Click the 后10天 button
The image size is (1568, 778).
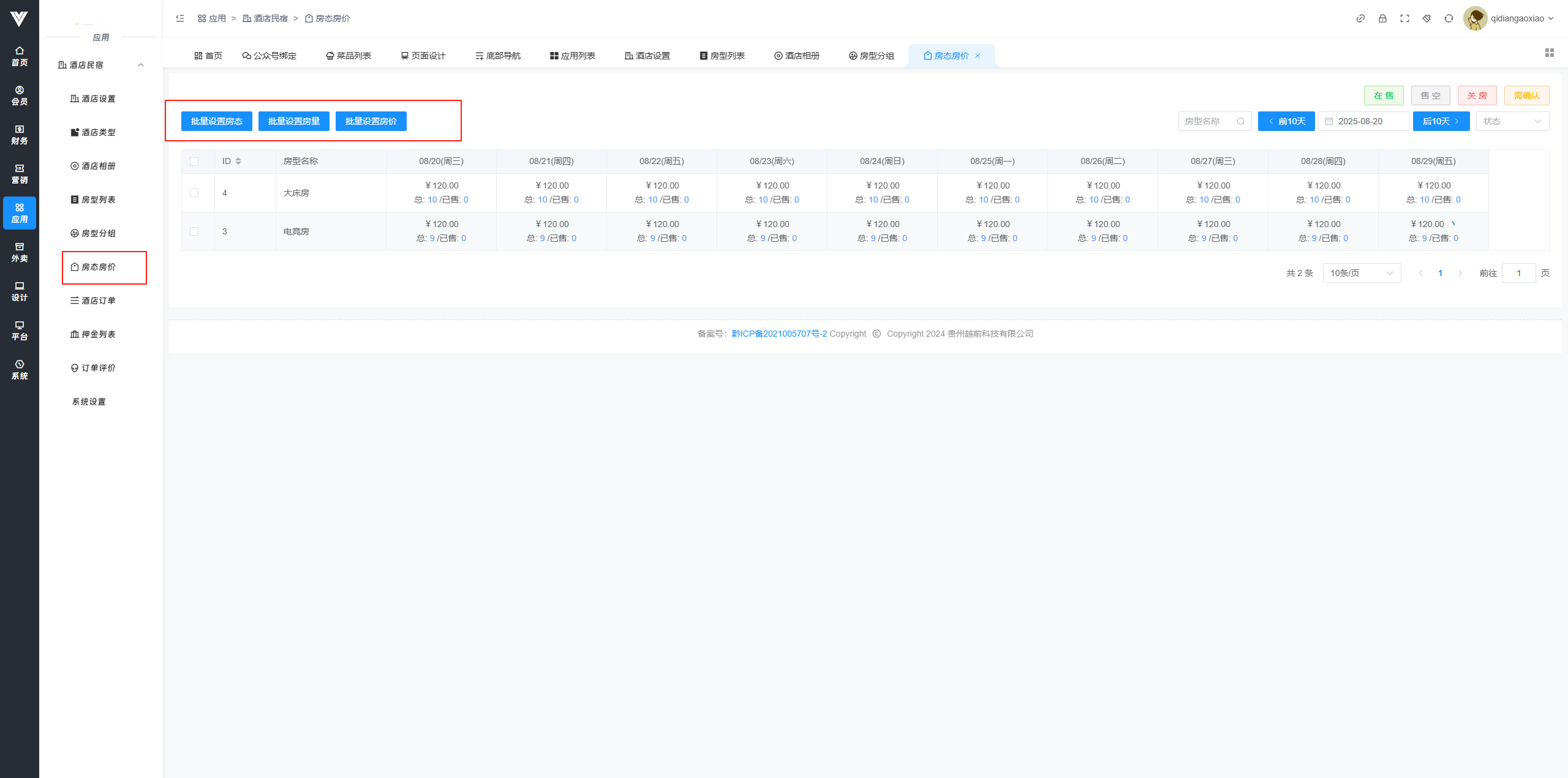click(1441, 121)
